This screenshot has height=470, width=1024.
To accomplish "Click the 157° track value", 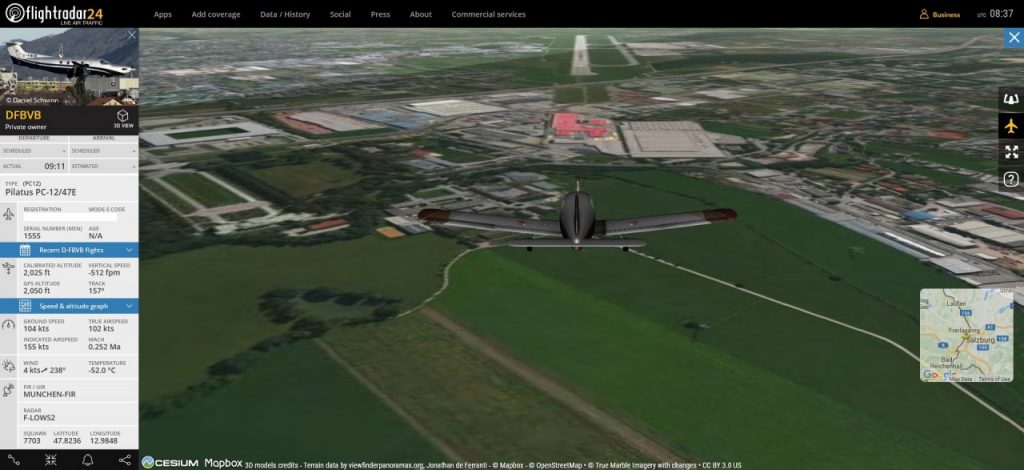I will tap(95, 291).
